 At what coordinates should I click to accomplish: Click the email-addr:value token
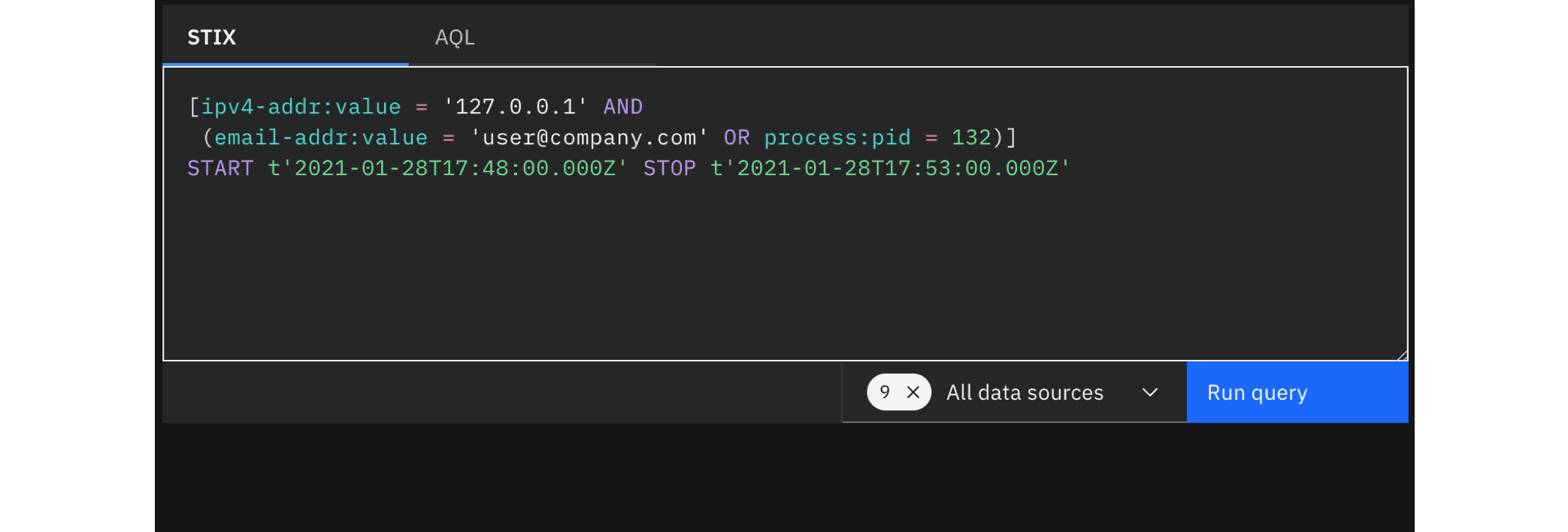coord(321,138)
